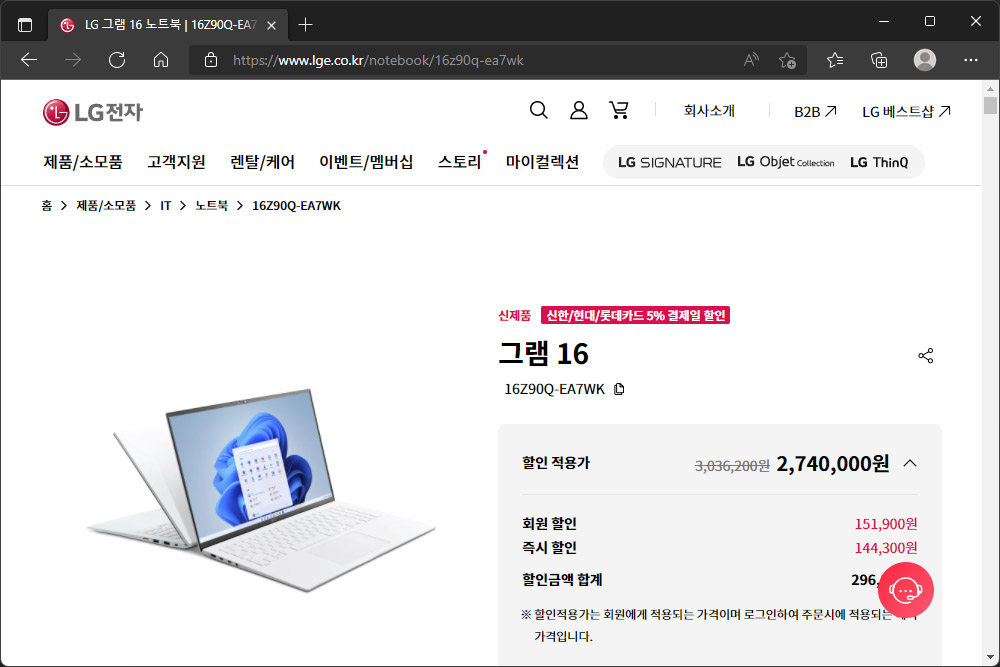This screenshot has height=667, width=1000.
Task: Open browser Settings and more menu
Action: coord(971,60)
